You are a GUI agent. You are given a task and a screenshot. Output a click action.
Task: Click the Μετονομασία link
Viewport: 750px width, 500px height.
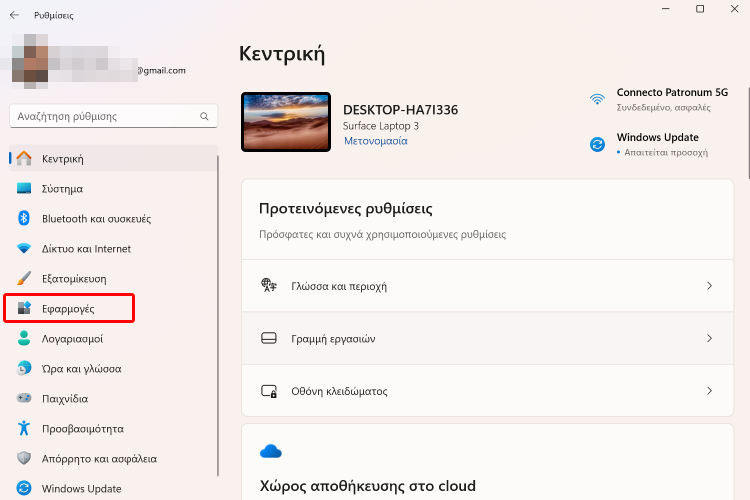(375, 141)
